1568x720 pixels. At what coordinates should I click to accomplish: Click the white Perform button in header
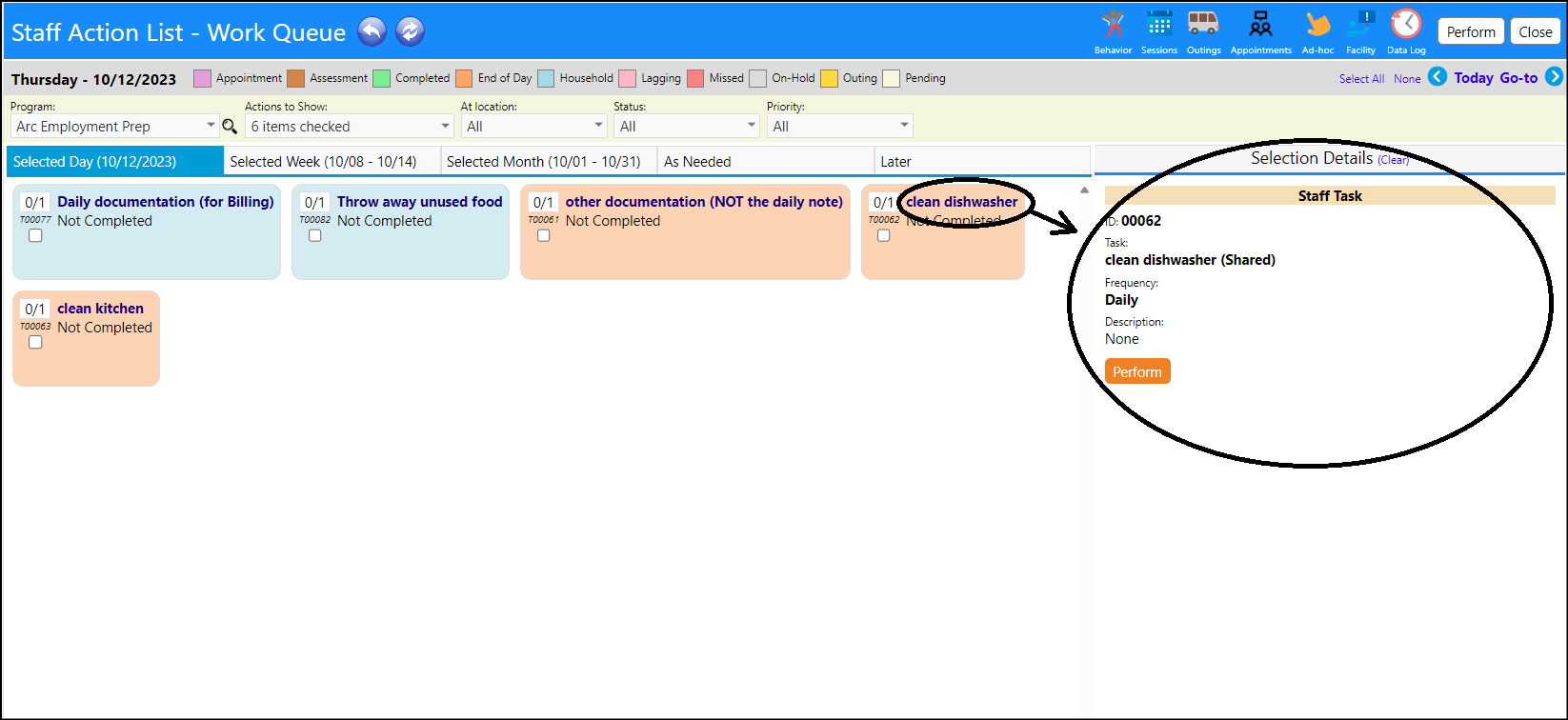pos(1471,31)
